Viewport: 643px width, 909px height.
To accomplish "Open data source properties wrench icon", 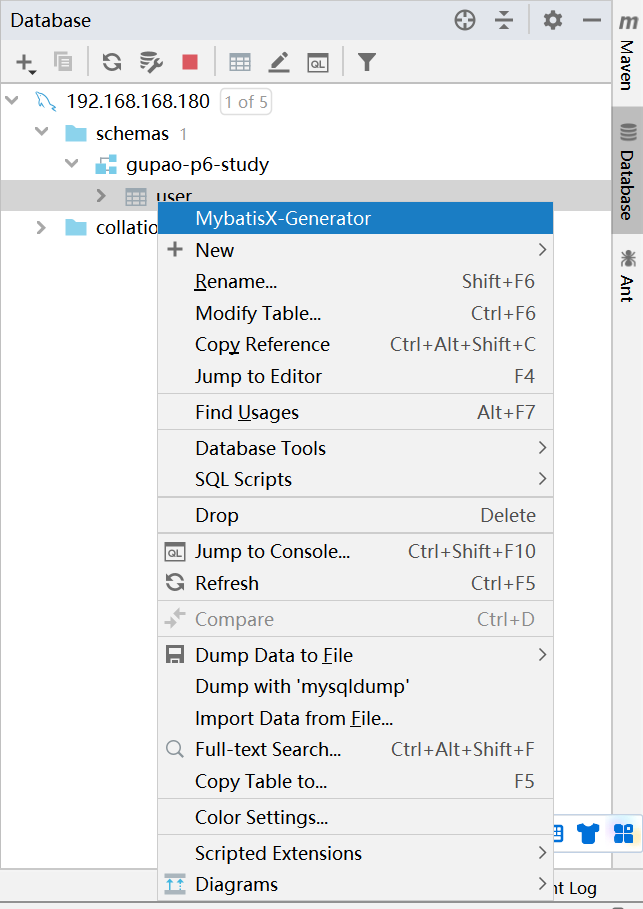I will tap(151, 63).
